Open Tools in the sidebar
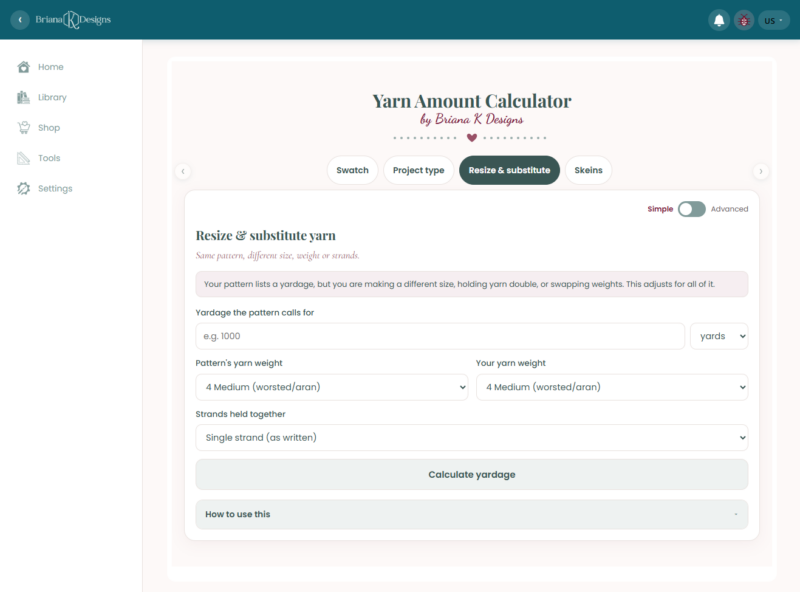The image size is (800, 592). tap(49, 158)
